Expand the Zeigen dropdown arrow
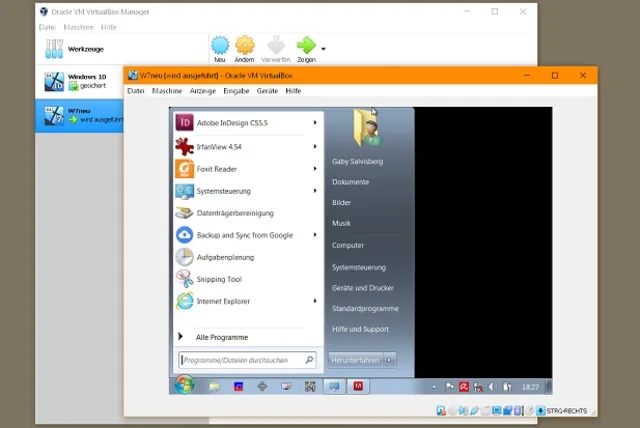 pyautogui.click(x=323, y=48)
